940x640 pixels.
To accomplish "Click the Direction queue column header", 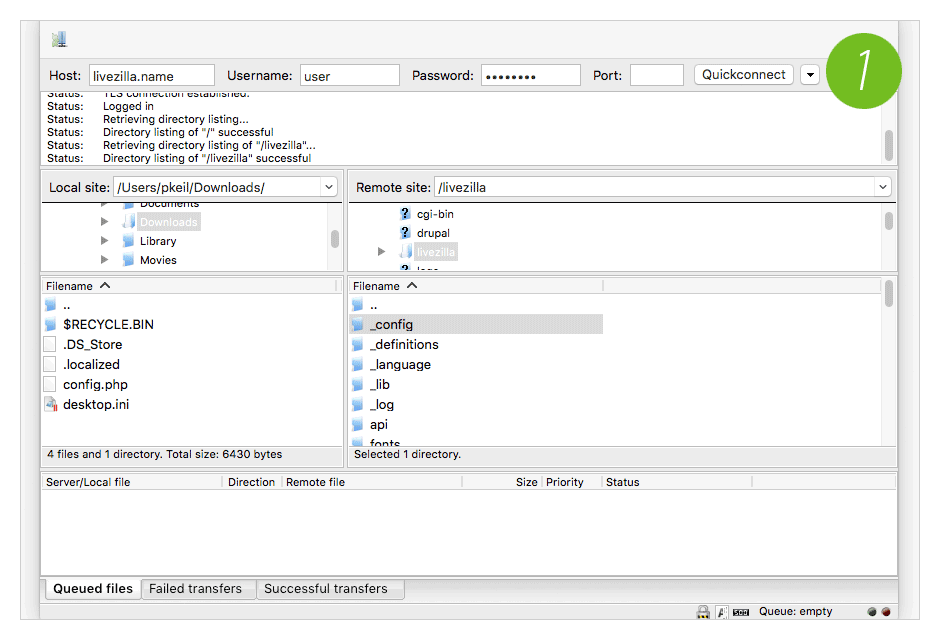I will click(252, 482).
